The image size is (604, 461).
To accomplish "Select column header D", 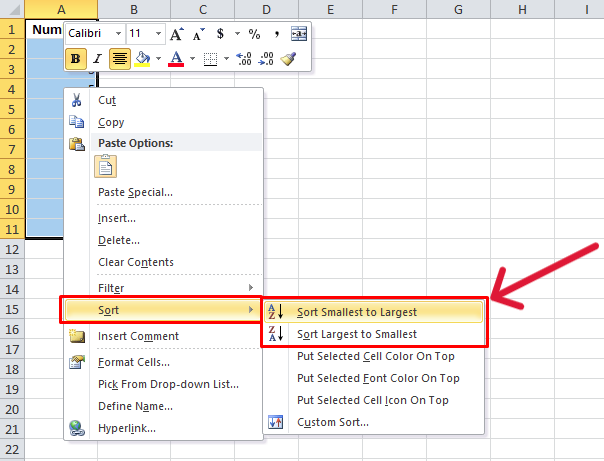I will 266,9.
